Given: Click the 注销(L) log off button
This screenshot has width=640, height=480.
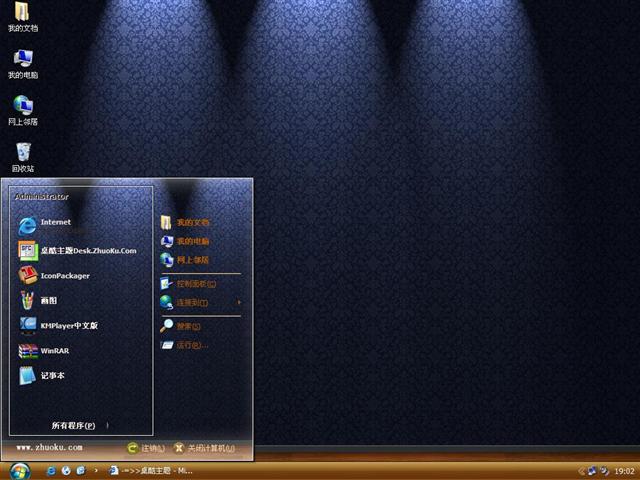Looking at the screenshot, I should tap(146, 448).
